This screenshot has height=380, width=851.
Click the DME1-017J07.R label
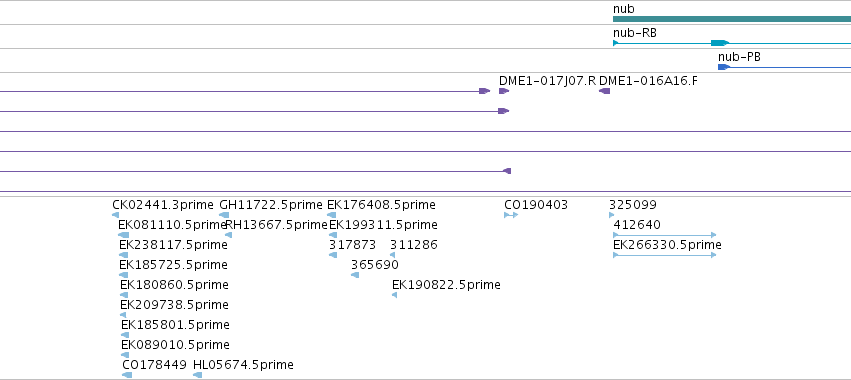(547, 81)
